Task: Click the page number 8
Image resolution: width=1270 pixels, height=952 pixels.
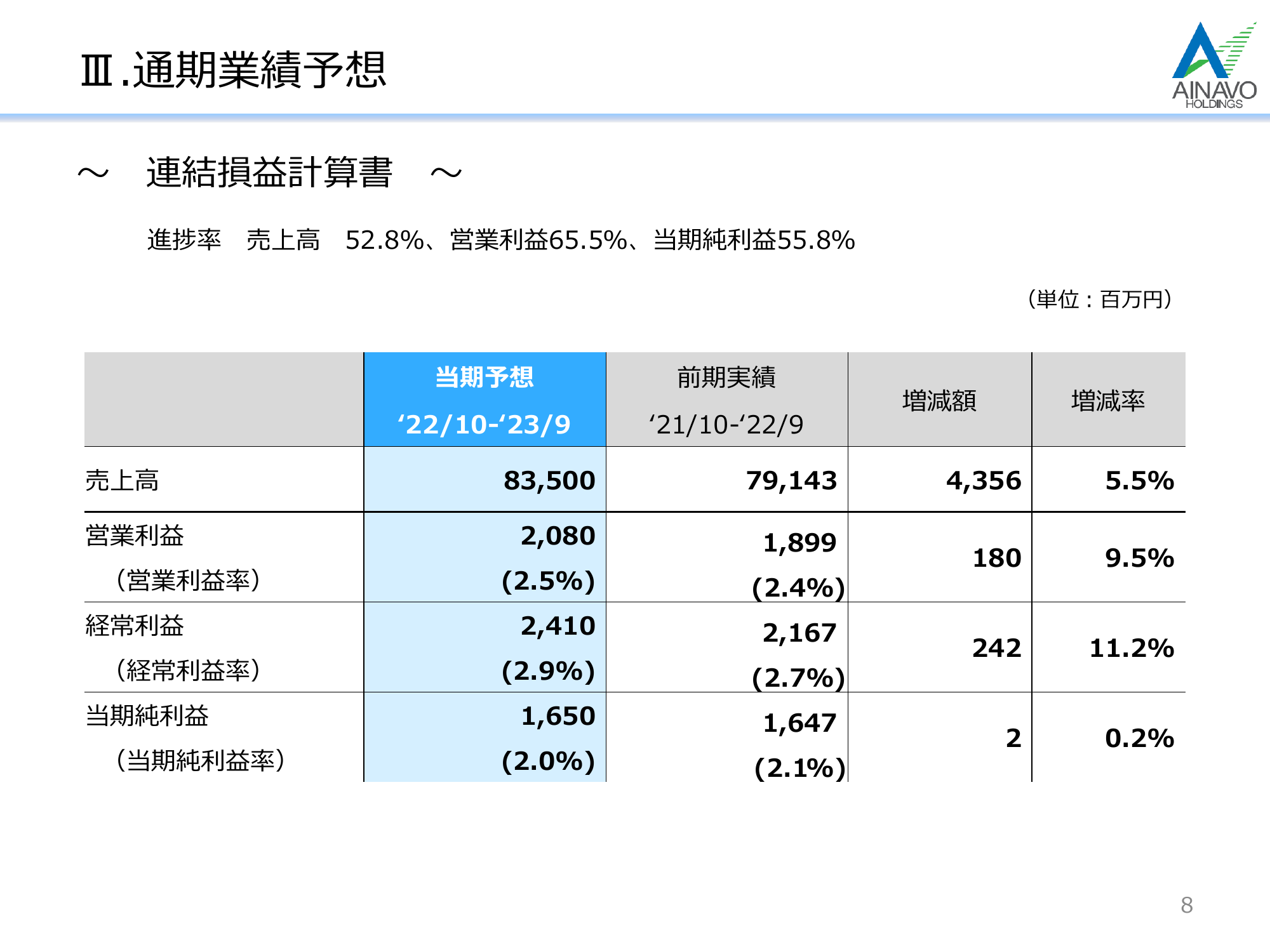Action: click(1187, 905)
